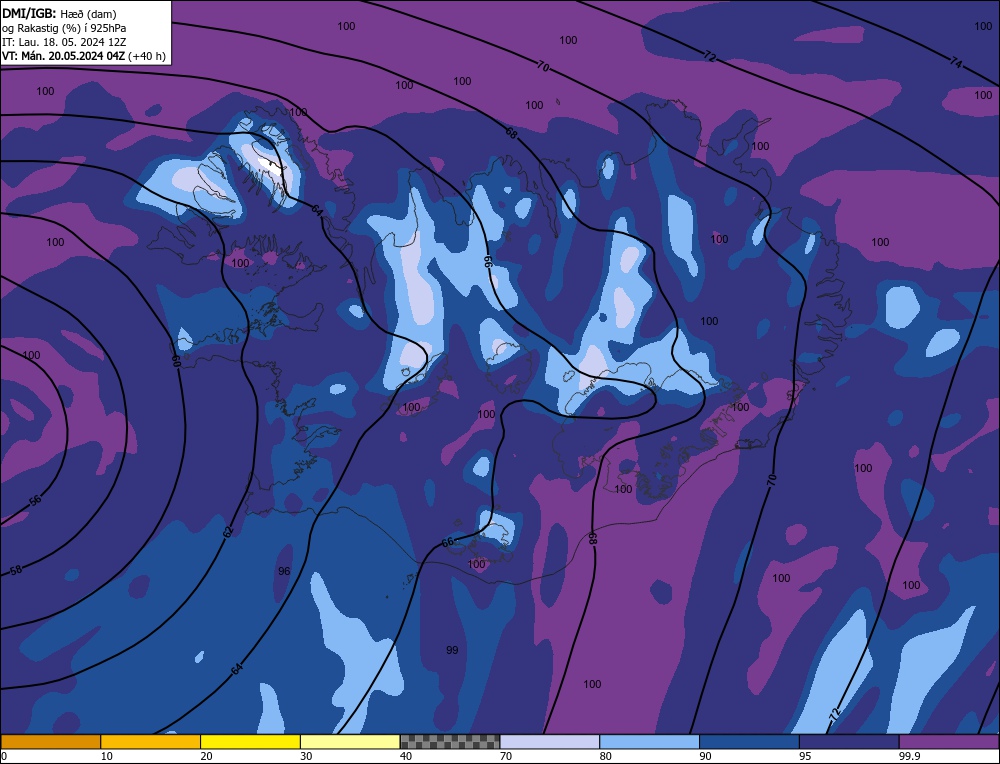Viewport: 1000px width, 764px height.
Task: Click the yellow 20–30 legend swatch
Action: point(250,741)
